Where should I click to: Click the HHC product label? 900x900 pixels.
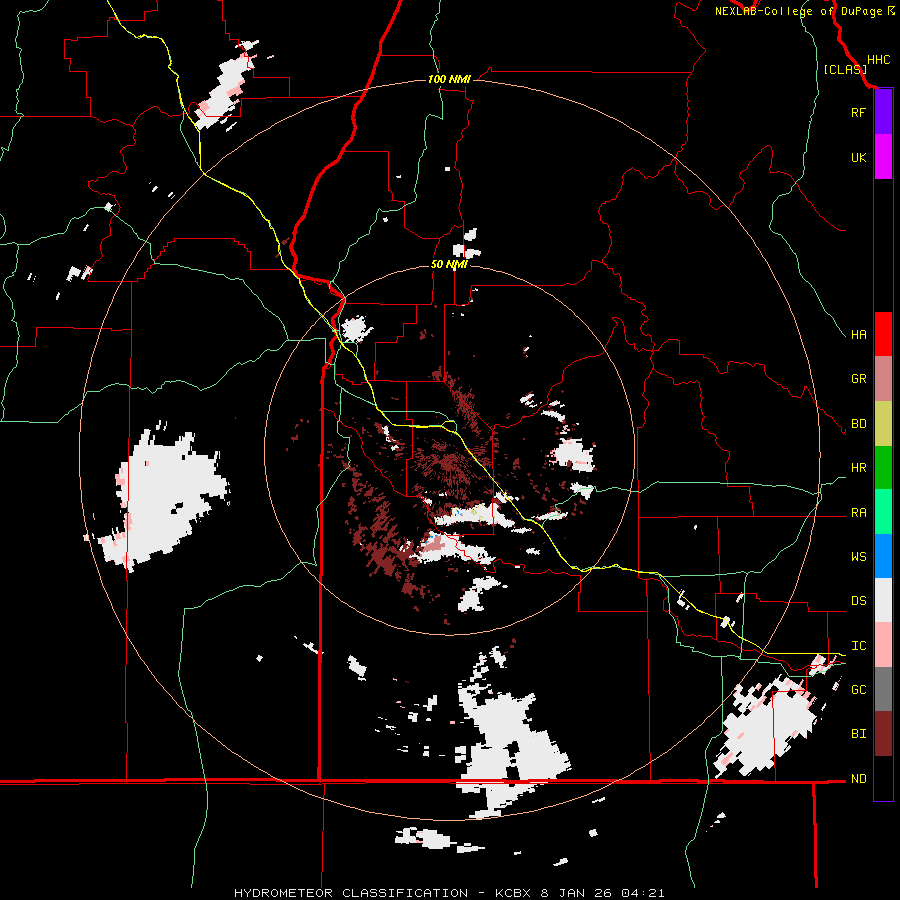[x=879, y=60]
